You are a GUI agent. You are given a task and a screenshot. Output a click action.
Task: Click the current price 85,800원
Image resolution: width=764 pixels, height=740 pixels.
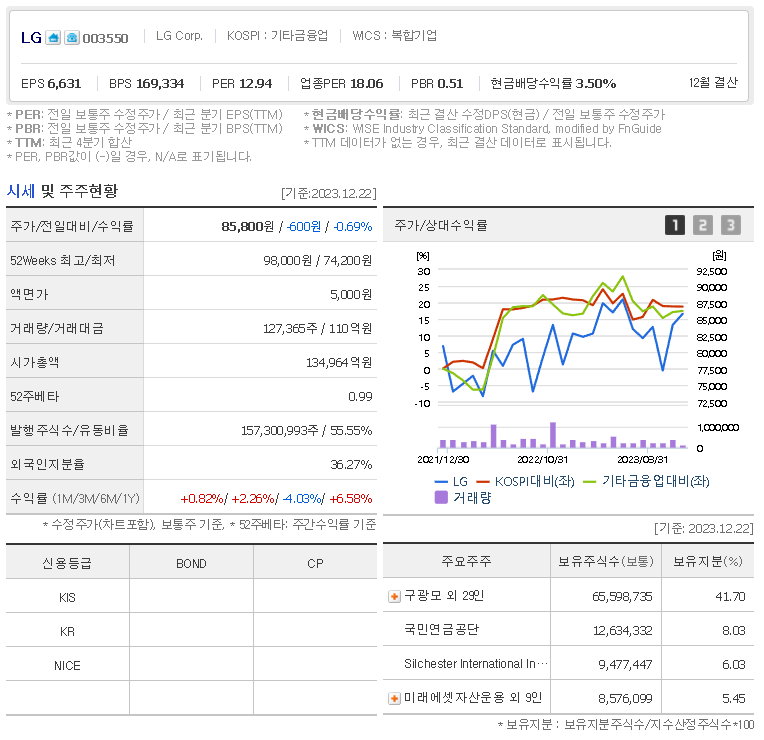pos(248,227)
